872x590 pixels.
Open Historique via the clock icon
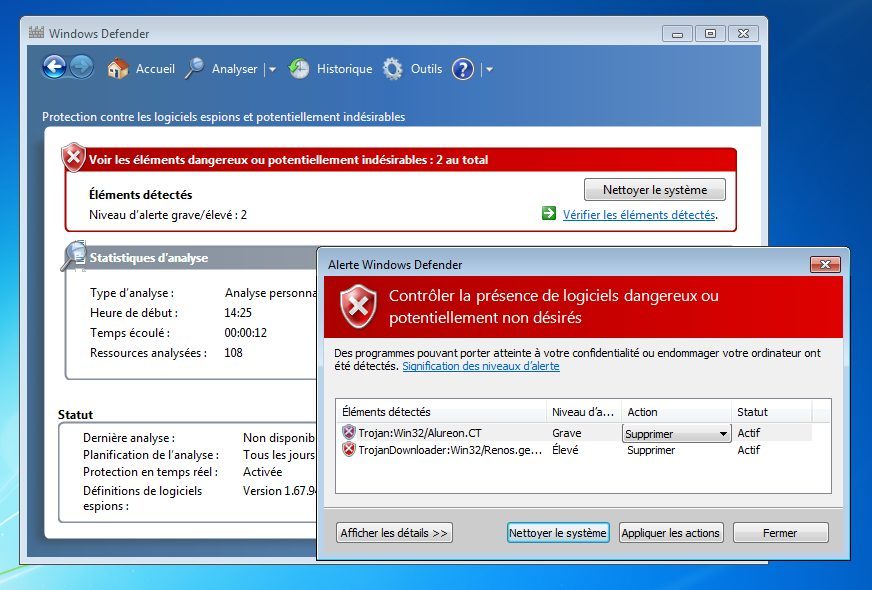299,69
